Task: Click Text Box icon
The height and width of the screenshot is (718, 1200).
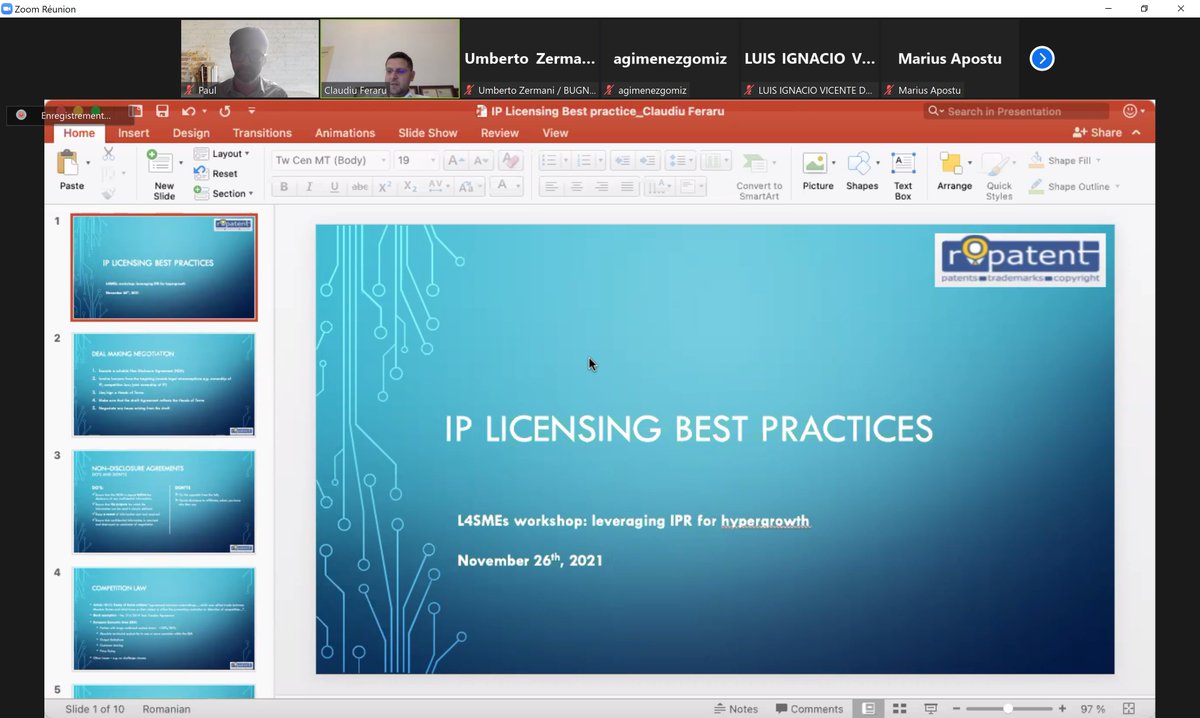Action: click(x=903, y=164)
